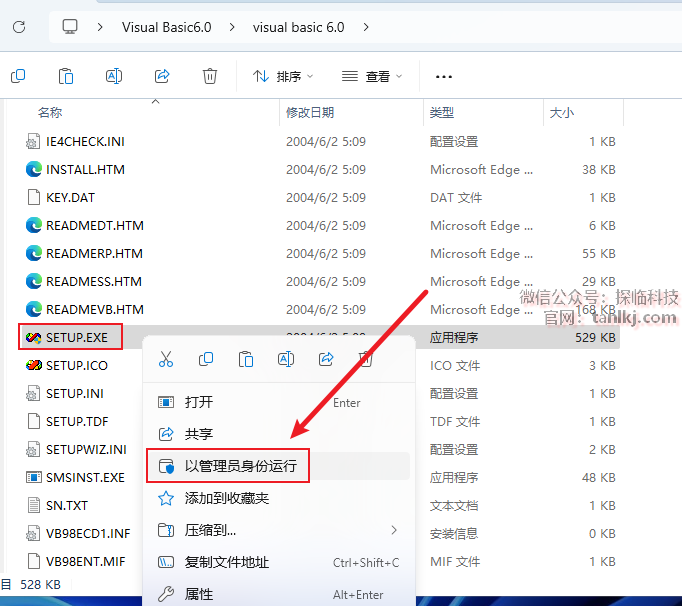The height and width of the screenshot is (606, 682).
Task: Expand the 压缩到... submenu
Action: click(x=278, y=530)
